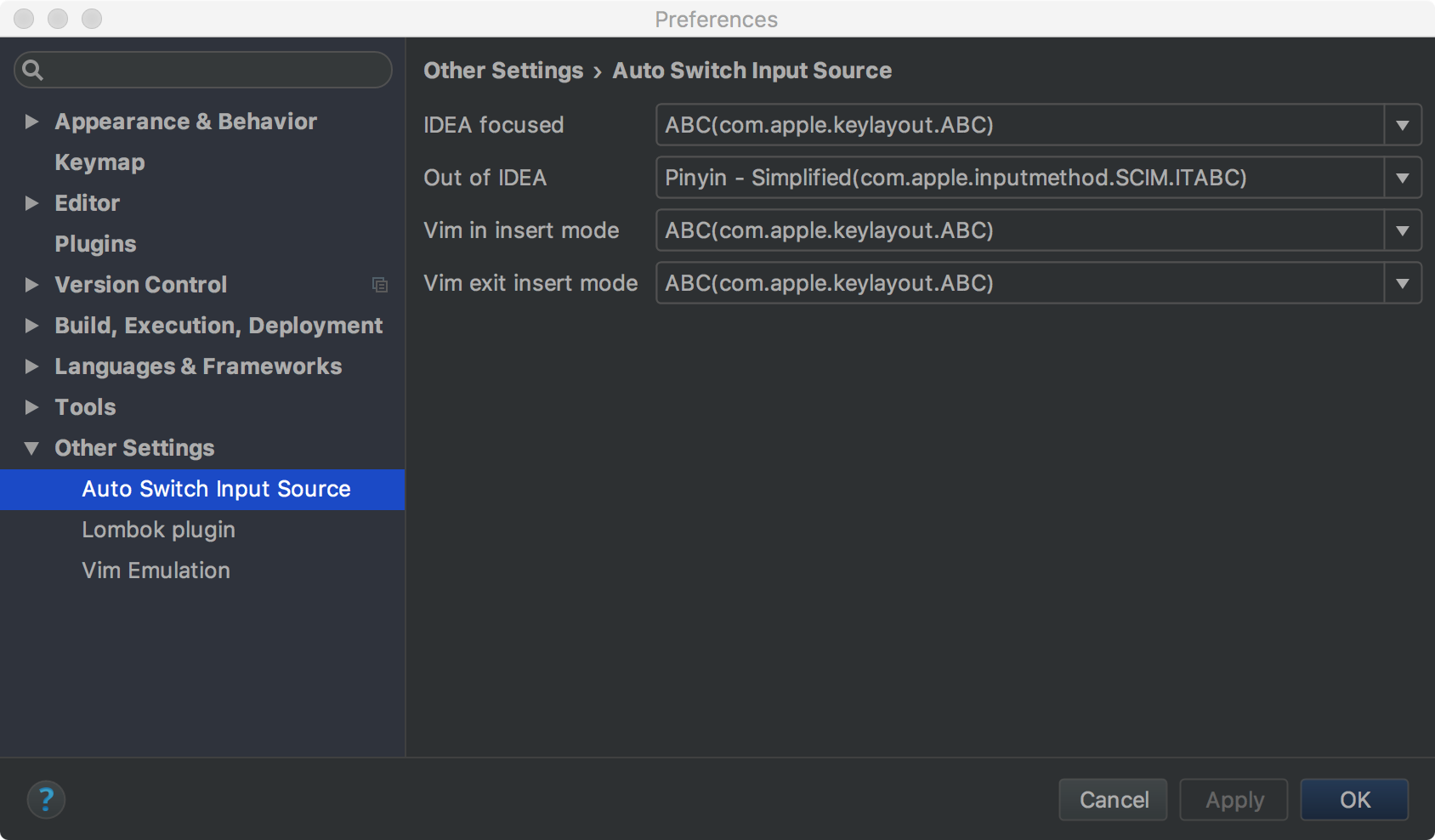Click the Other Settings breadcrumb
This screenshot has height=840, width=1435.
(503, 71)
